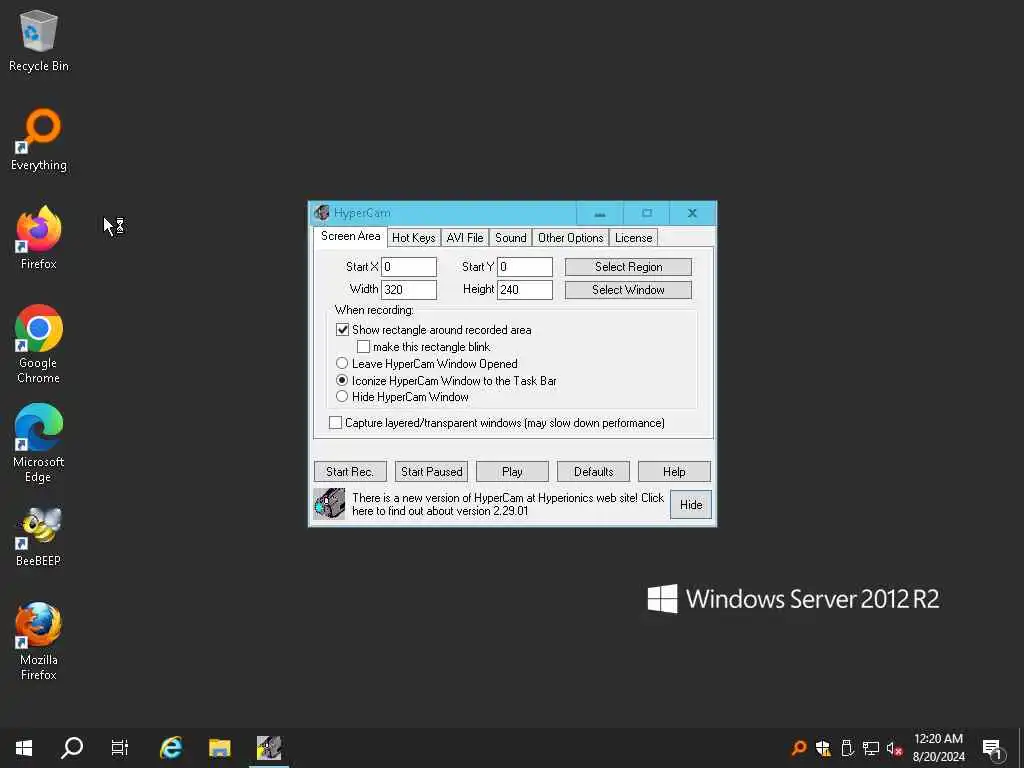Click the HyperCam camera icon near update notice

[329, 504]
